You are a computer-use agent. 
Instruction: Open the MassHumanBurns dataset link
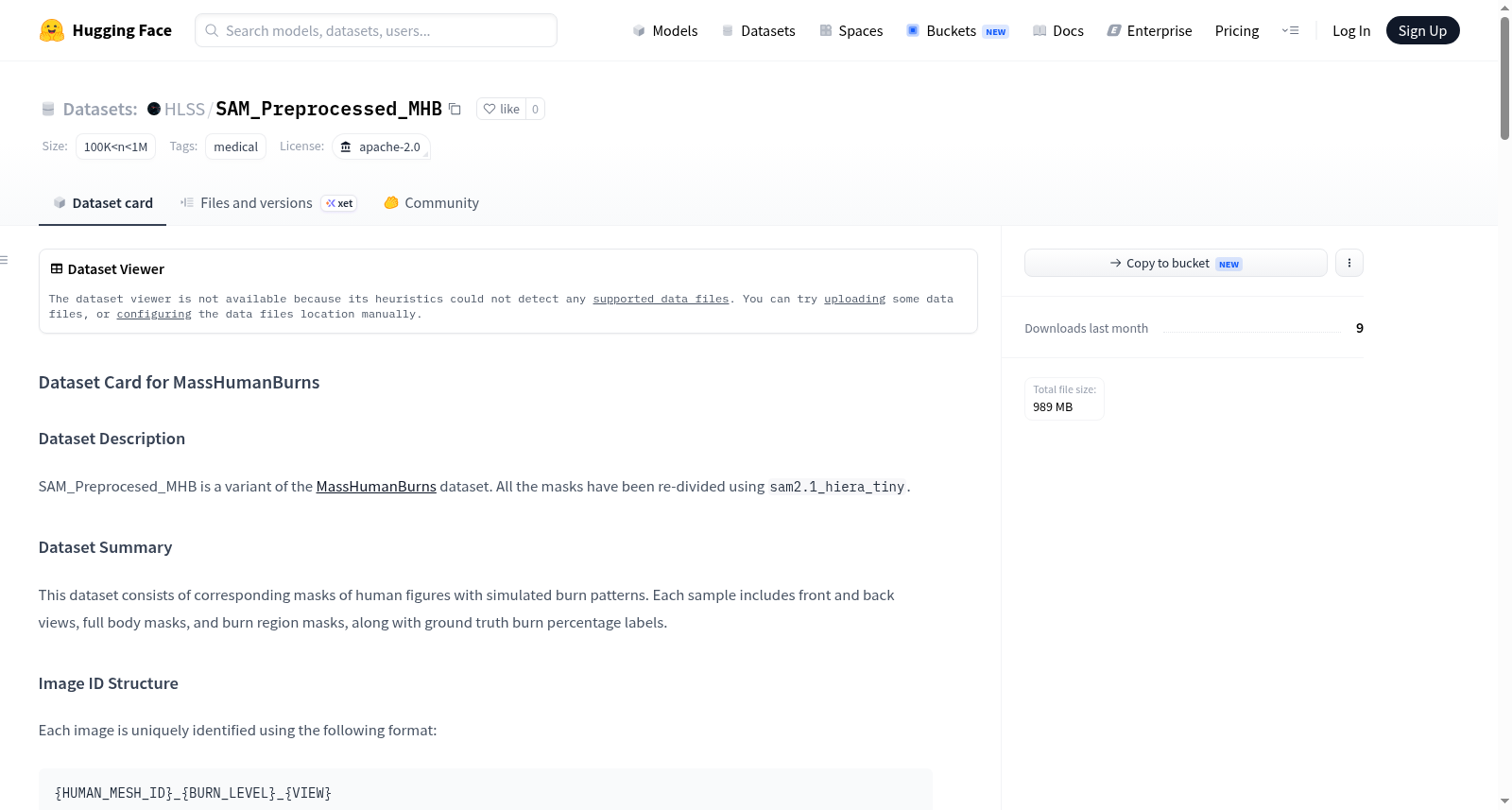[376, 486]
